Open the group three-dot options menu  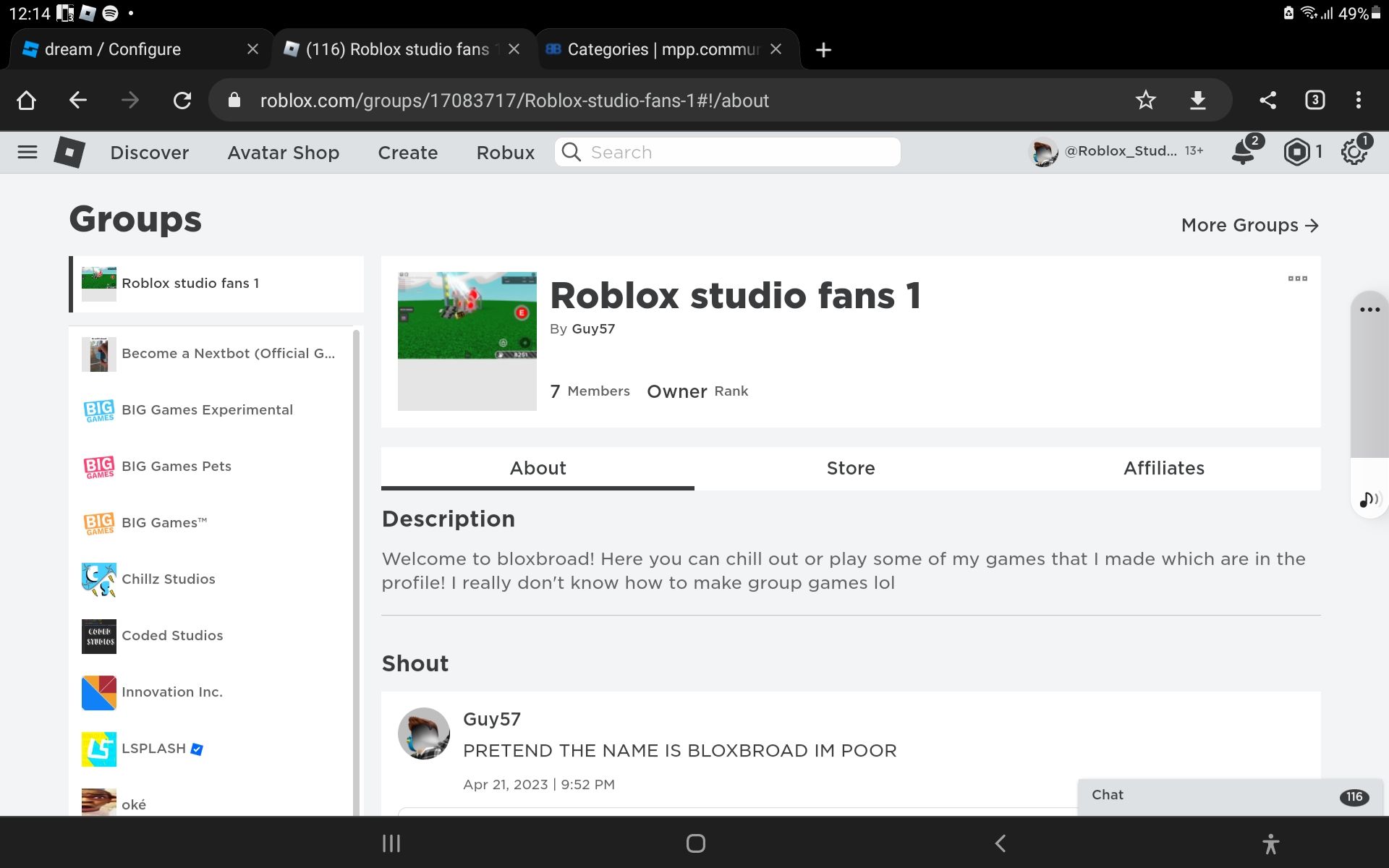point(1297,278)
